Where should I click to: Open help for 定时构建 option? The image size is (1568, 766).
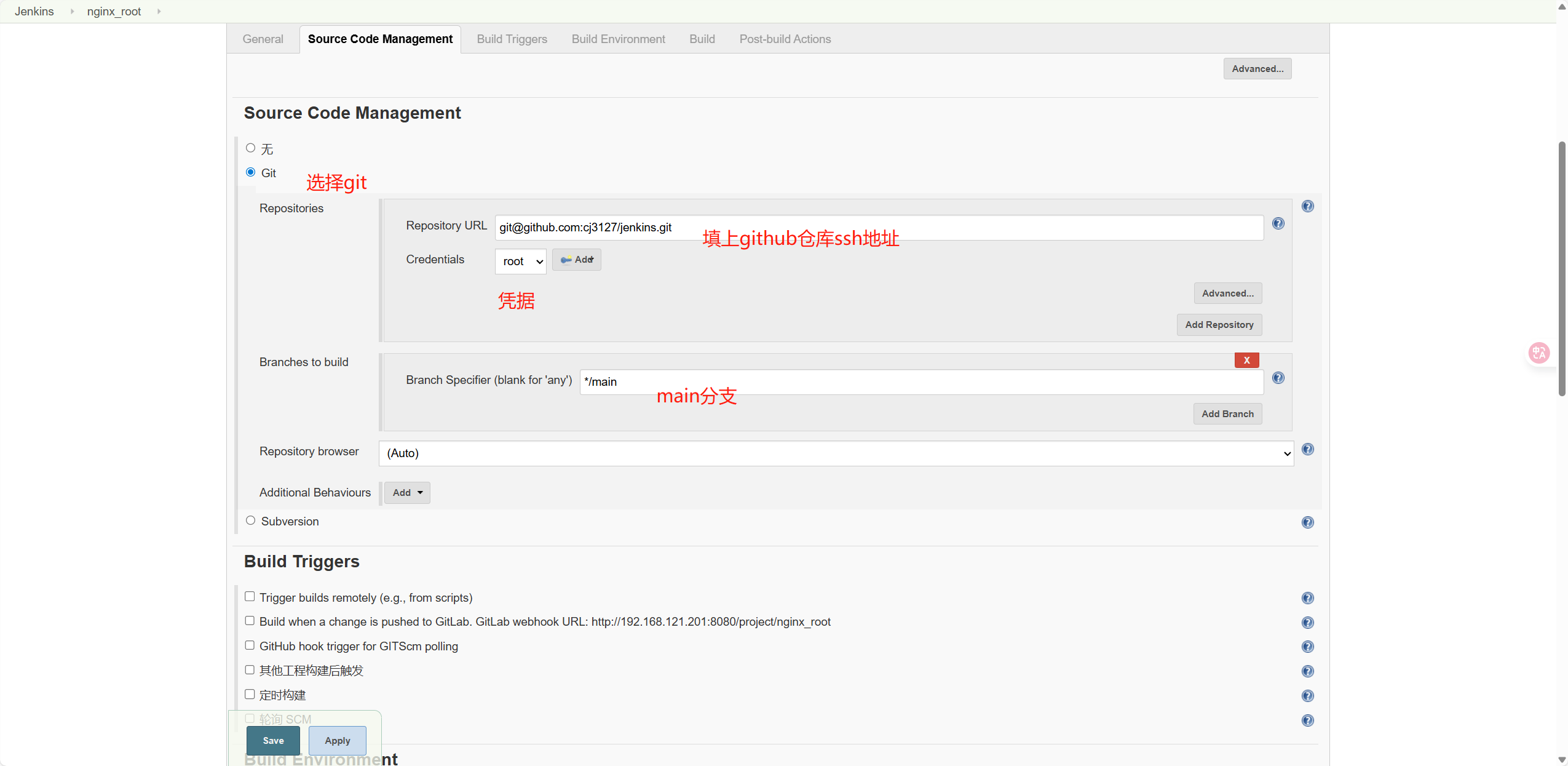(x=1307, y=696)
